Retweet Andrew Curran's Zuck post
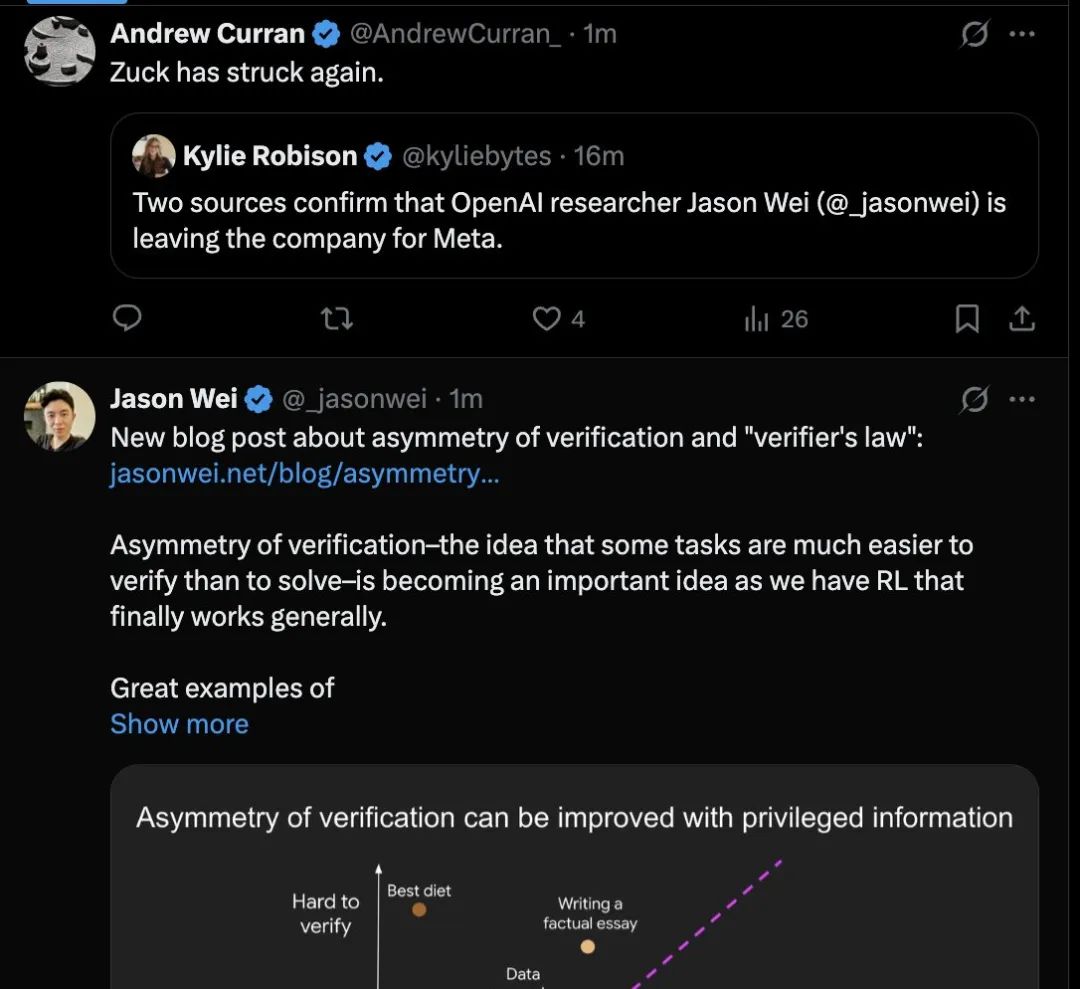Image resolution: width=1080 pixels, height=989 pixels. tap(338, 318)
